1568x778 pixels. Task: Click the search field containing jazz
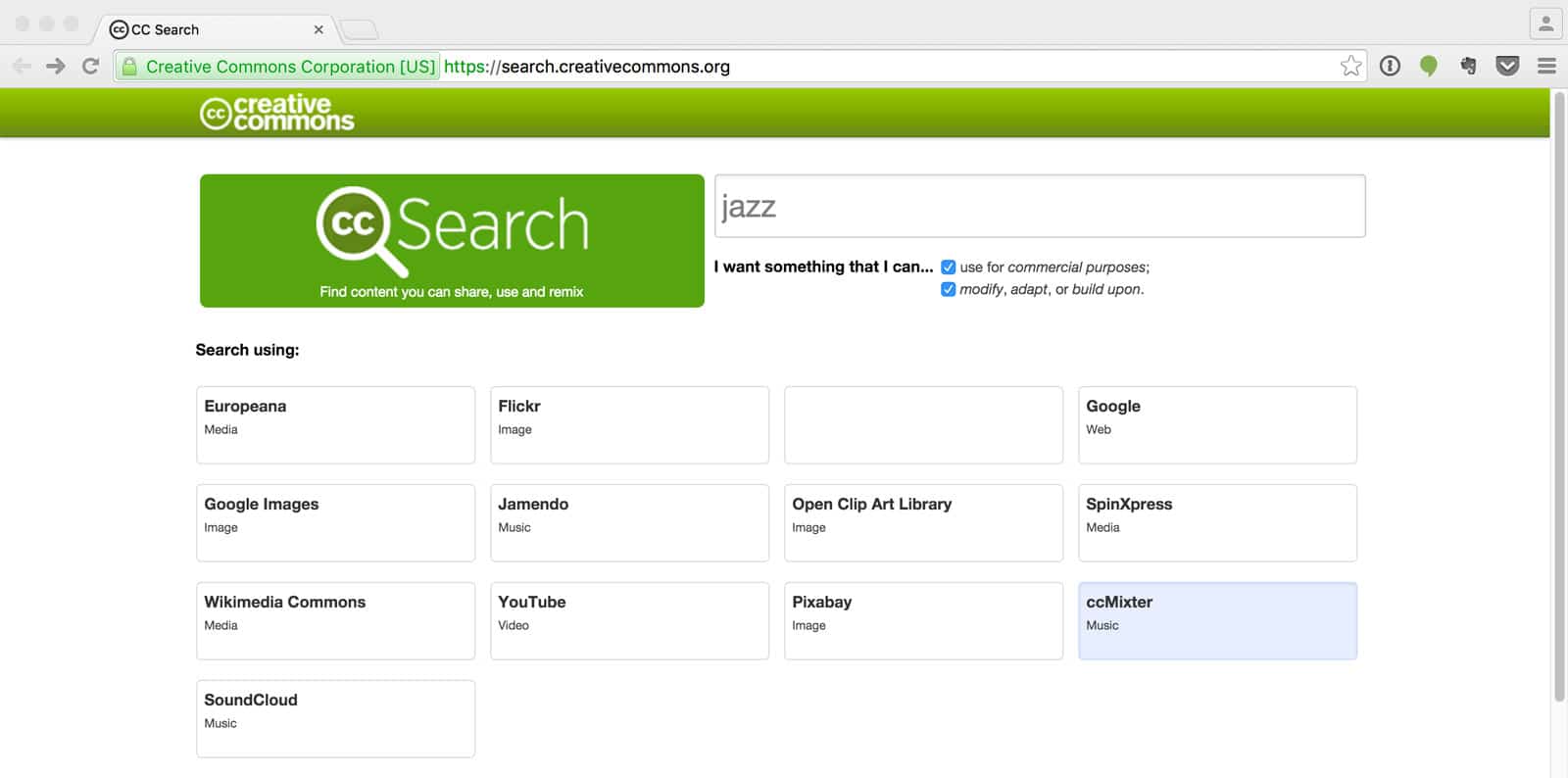click(x=1039, y=207)
